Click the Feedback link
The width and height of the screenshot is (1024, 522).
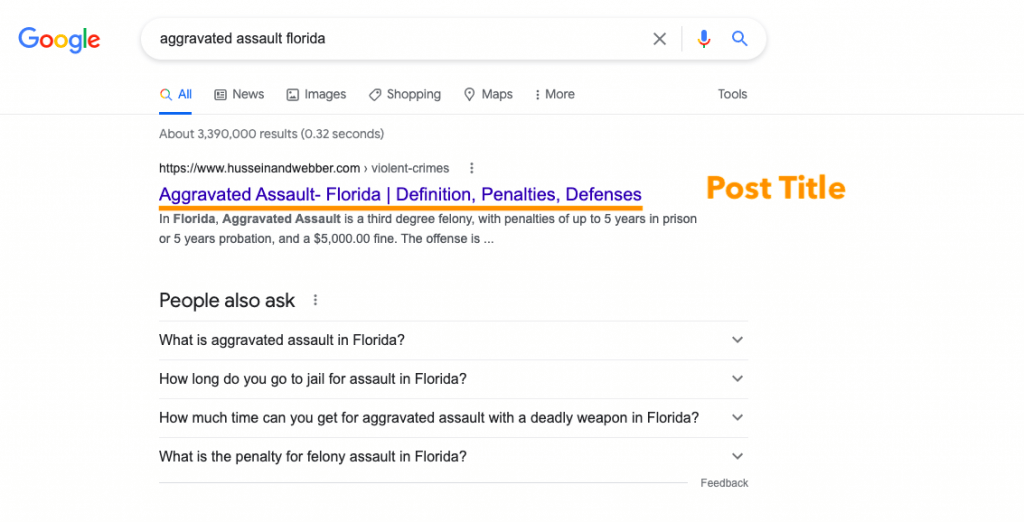click(724, 483)
